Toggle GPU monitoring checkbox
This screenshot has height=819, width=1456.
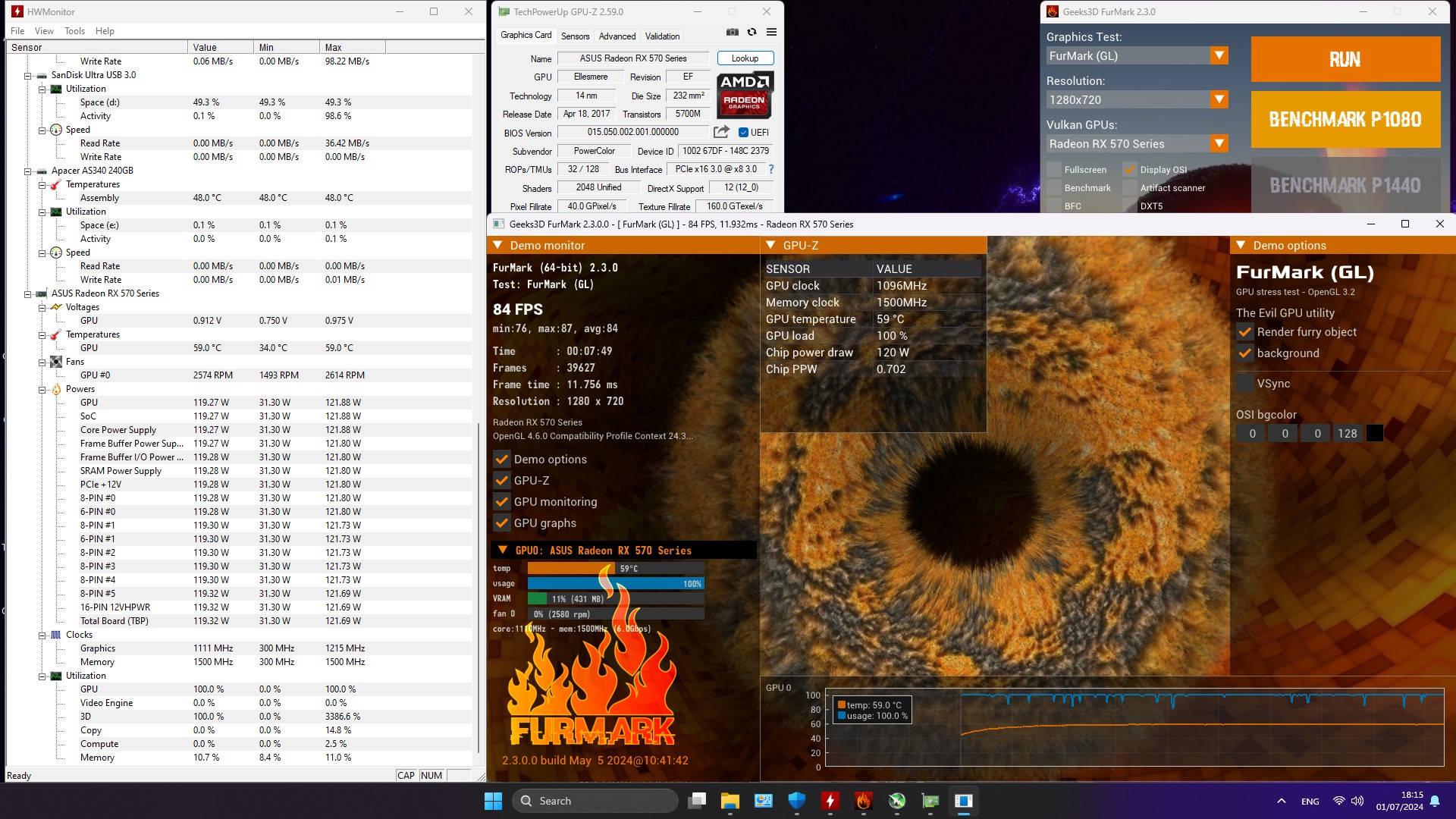point(501,501)
